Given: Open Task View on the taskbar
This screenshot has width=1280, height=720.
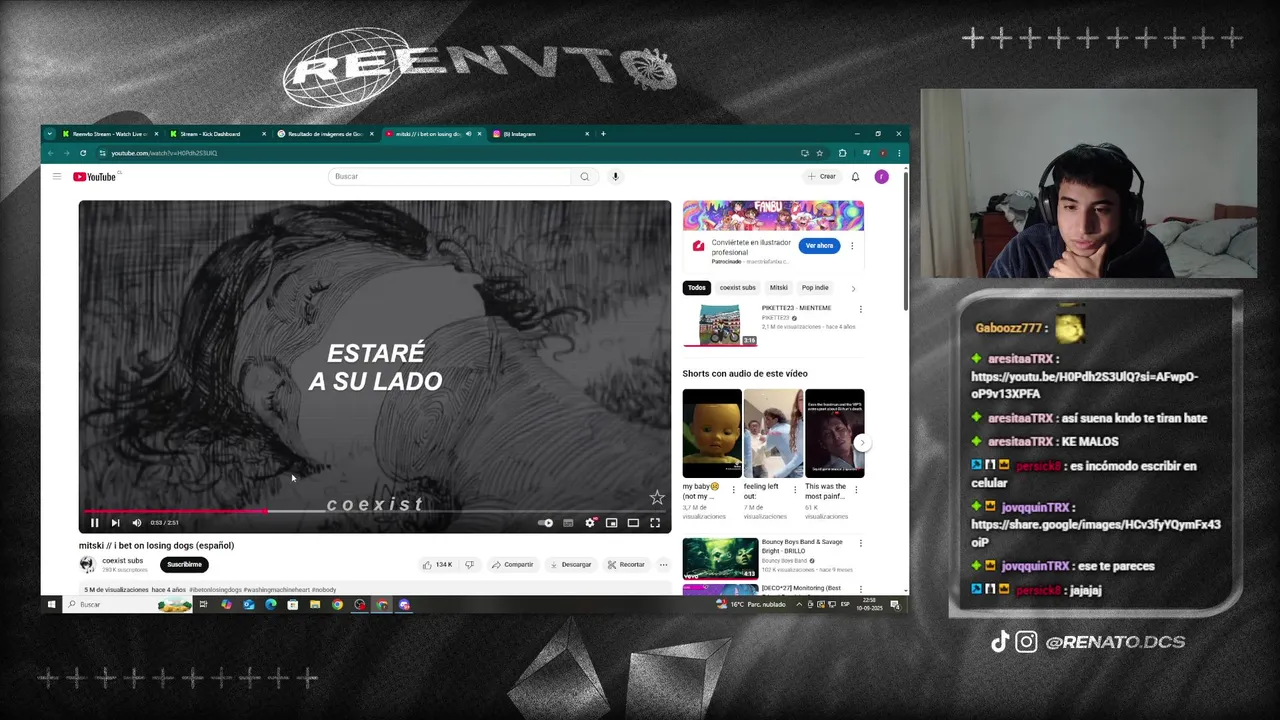Looking at the screenshot, I should 203,604.
